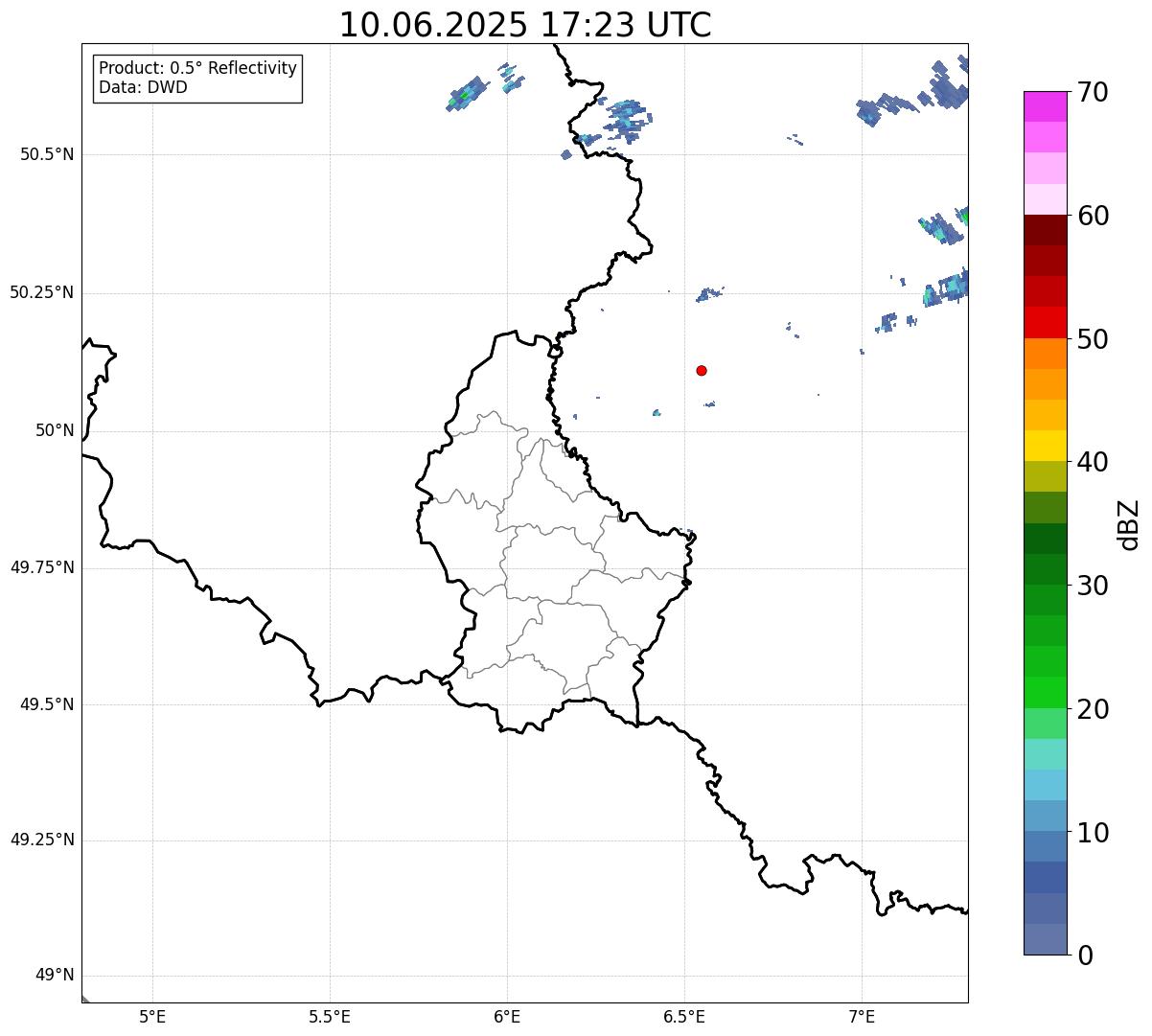1152x1036 pixels.
Task: Click the magenta swatch at colorbar top
Action: point(1045,106)
